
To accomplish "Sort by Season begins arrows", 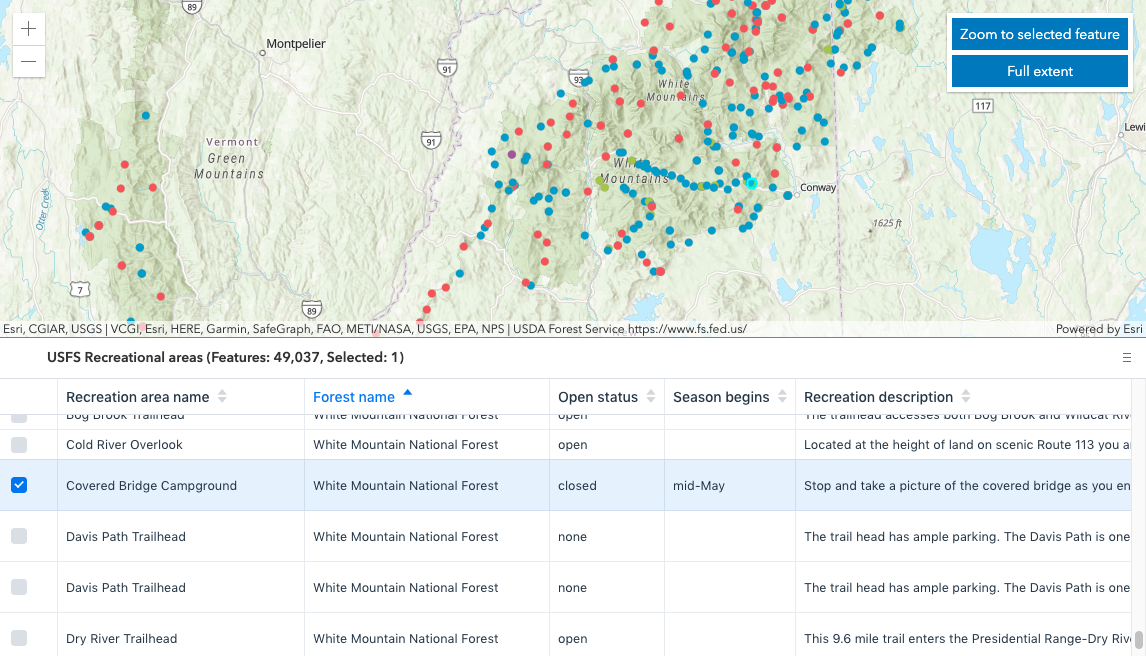I will point(782,397).
